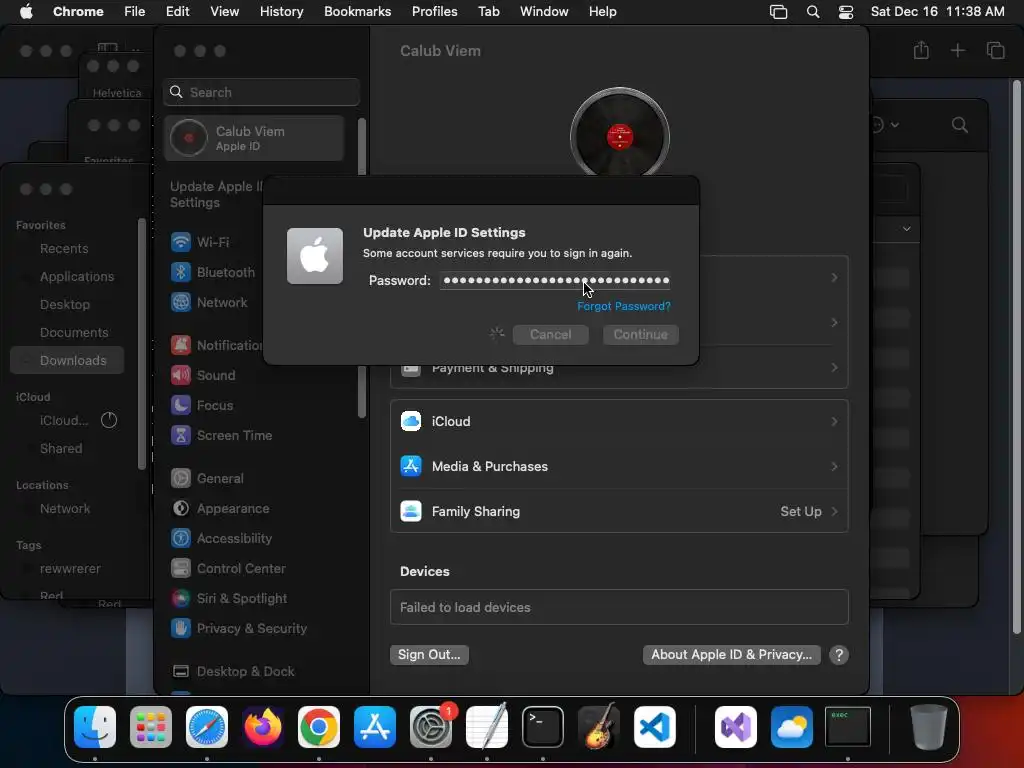Open Focus settings
The width and height of the screenshot is (1024, 768).
[202, 406]
